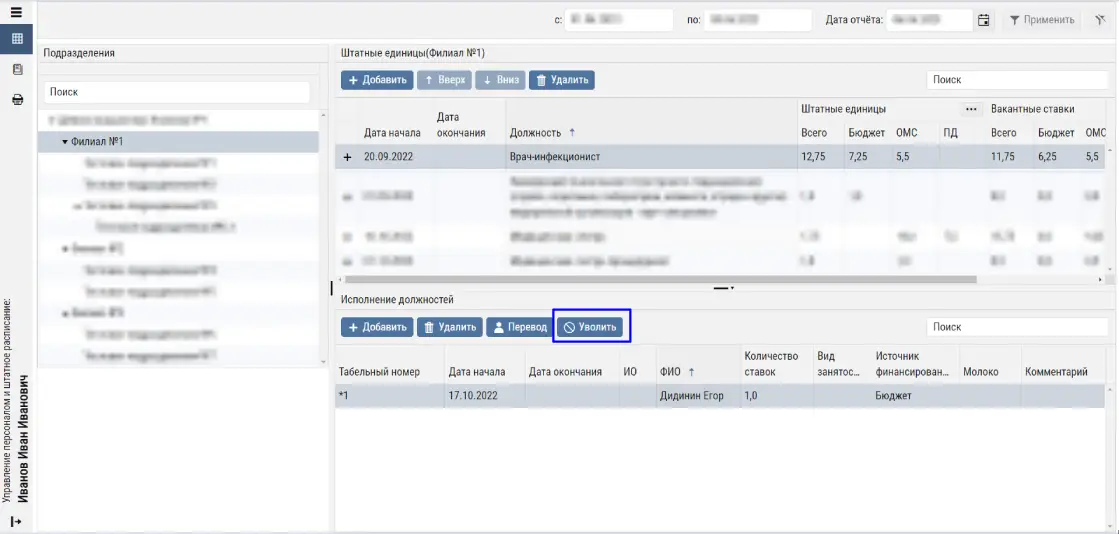Click the clear filter icon next to Применить
Screen dimensions: 1119x534
(x=1099, y=20)
